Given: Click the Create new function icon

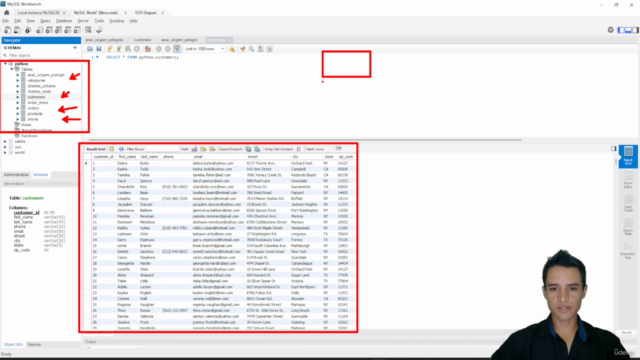Looking at the screenshot, I should (x=77, y=30).
